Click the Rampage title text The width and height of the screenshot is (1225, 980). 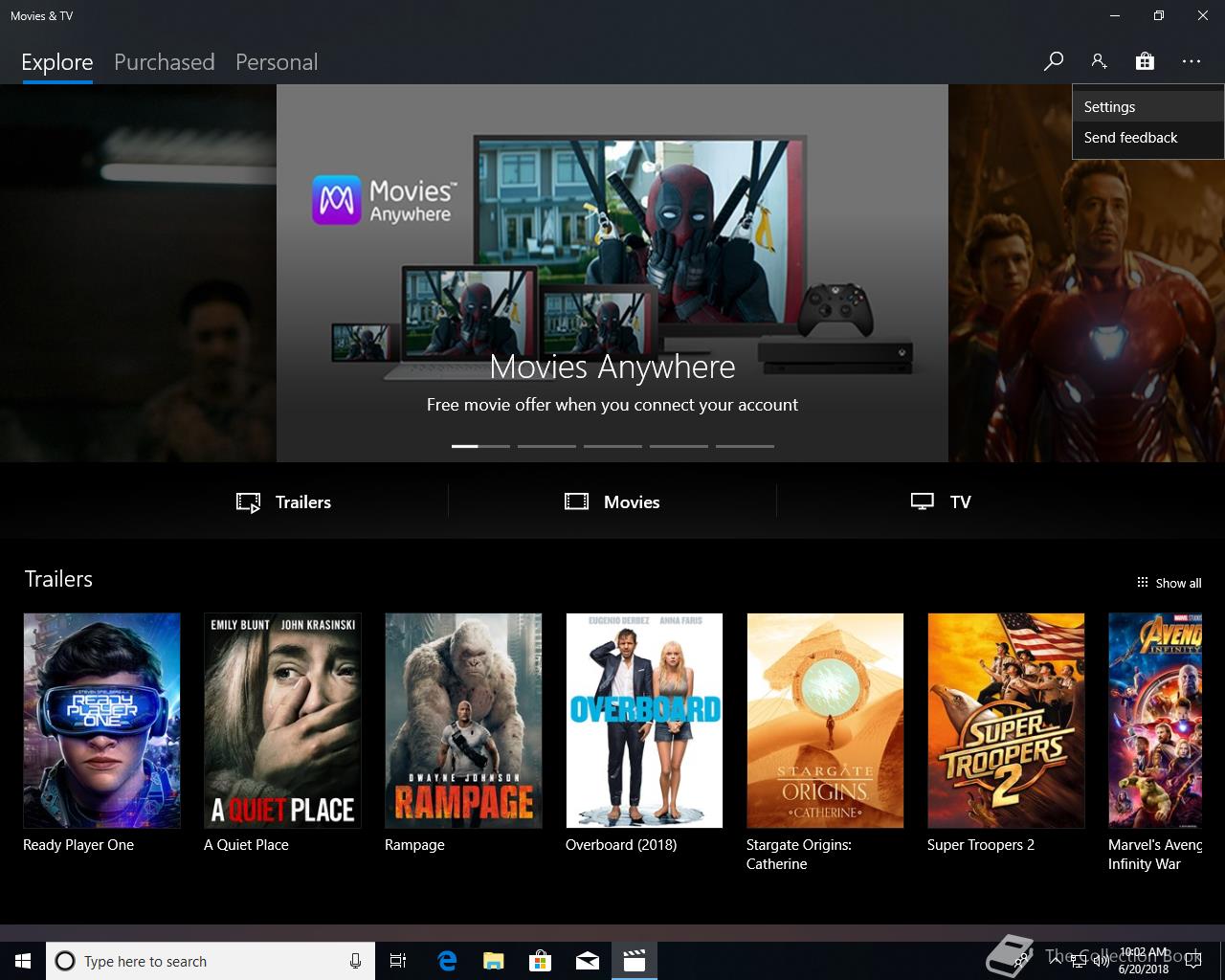414,845
